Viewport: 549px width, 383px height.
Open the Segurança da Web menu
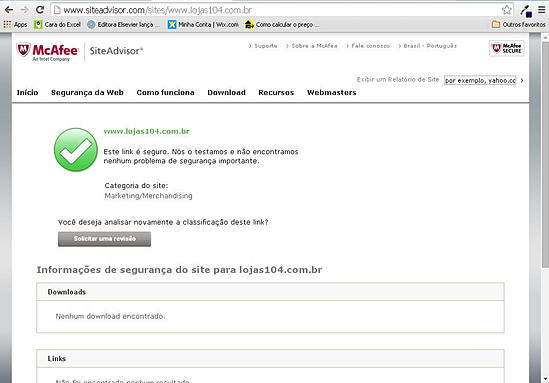[x=87, y=92]
